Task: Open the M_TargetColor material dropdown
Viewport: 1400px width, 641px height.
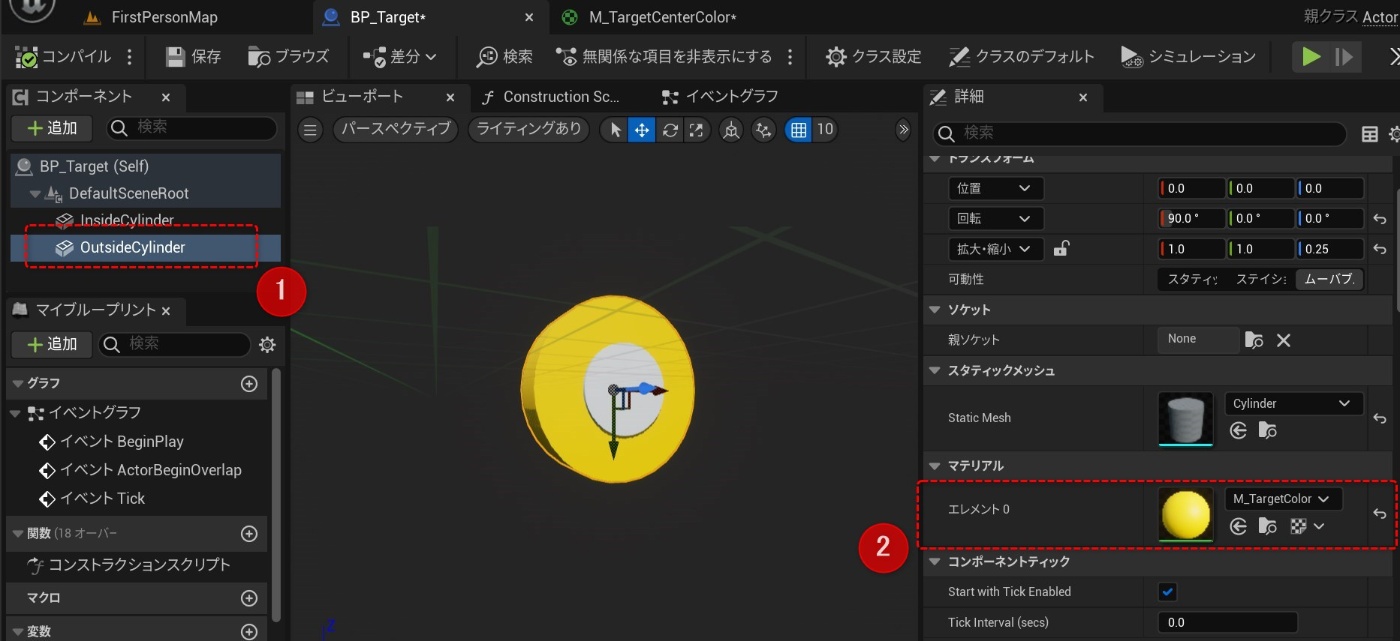Action: tap(1283, 498)
